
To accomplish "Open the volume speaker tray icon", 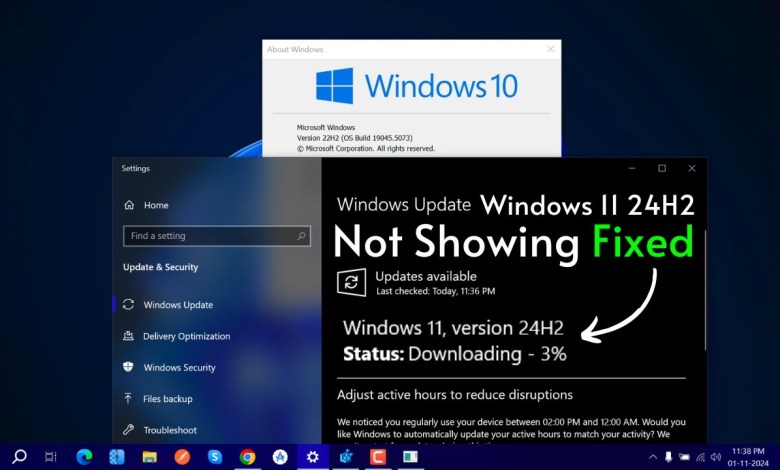I will tap(716, 457).
